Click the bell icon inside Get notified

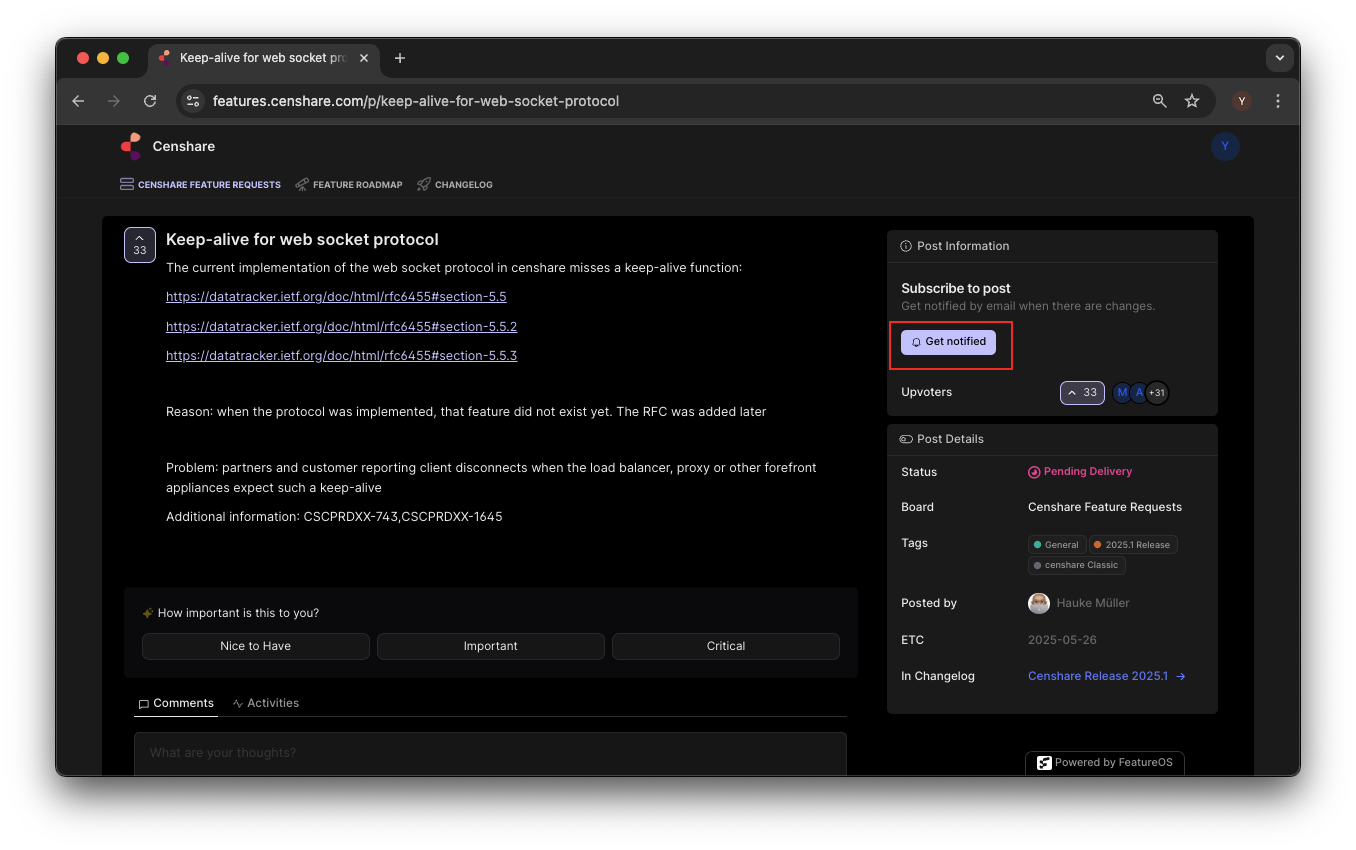[x=915, y=341]
